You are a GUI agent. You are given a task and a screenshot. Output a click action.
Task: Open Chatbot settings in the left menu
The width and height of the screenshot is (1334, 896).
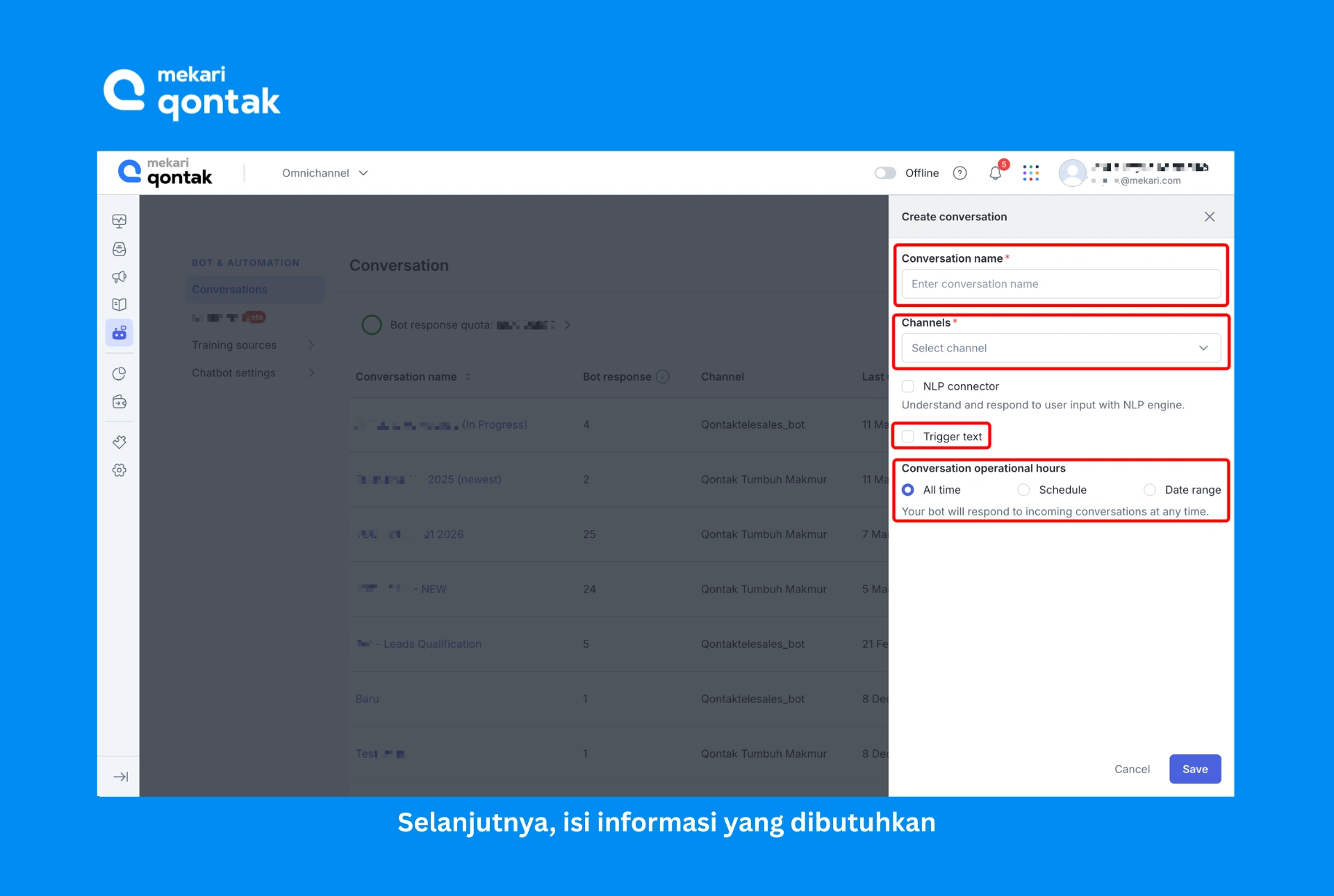pyautogui.click(x=254, y=372)
